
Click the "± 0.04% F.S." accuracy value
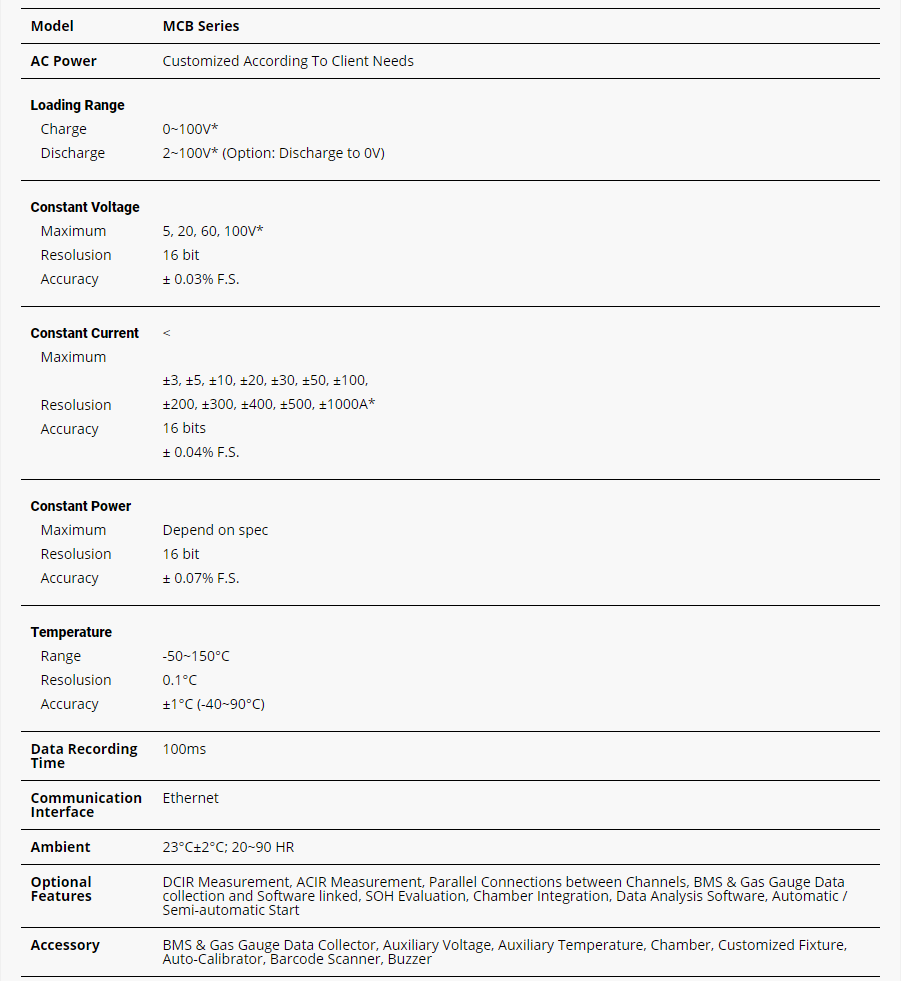tap(201, 452)
